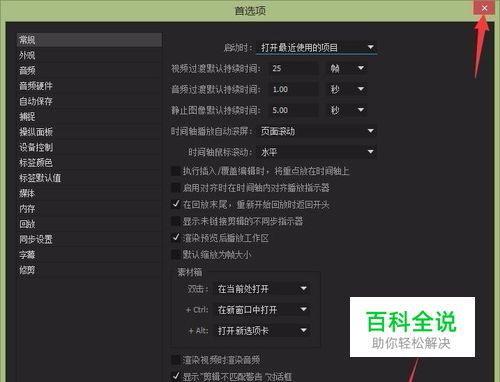Image resolution: width=500 pixels, height=382 pixels.
Task: Open 时间轴鼠标滚动 dropdown set to 水平
Action: click(317, 152)
